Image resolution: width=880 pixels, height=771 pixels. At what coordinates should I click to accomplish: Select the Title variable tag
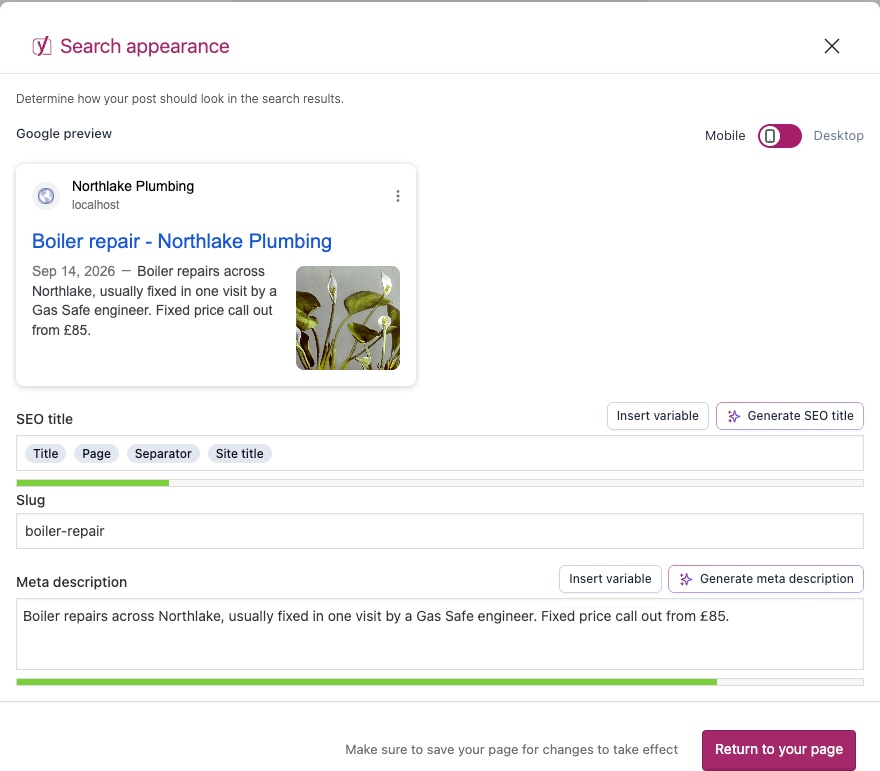point(45,453)
